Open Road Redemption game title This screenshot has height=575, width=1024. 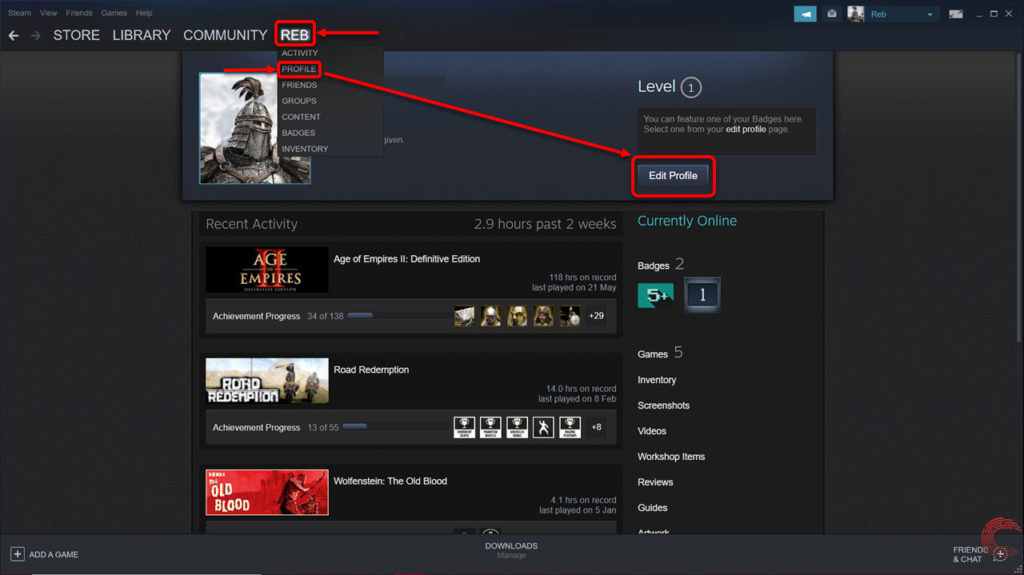point(371,370)
